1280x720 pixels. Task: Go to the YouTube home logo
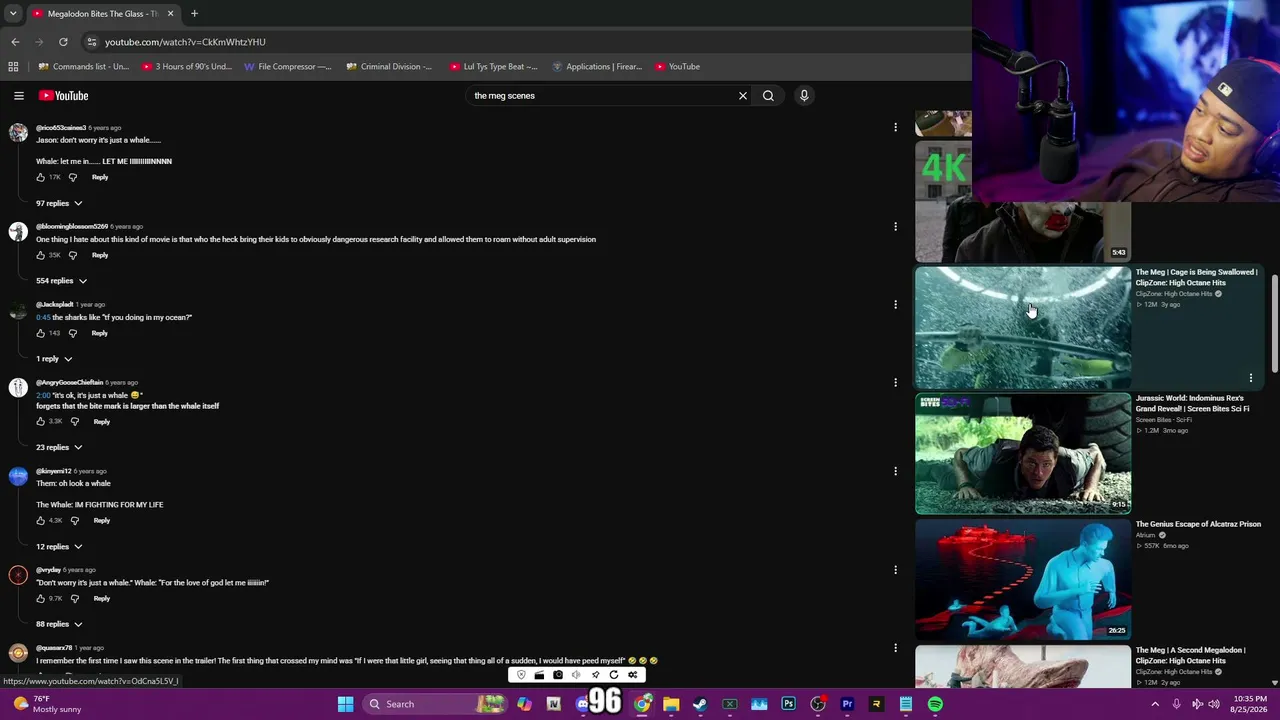coord(64,96)
